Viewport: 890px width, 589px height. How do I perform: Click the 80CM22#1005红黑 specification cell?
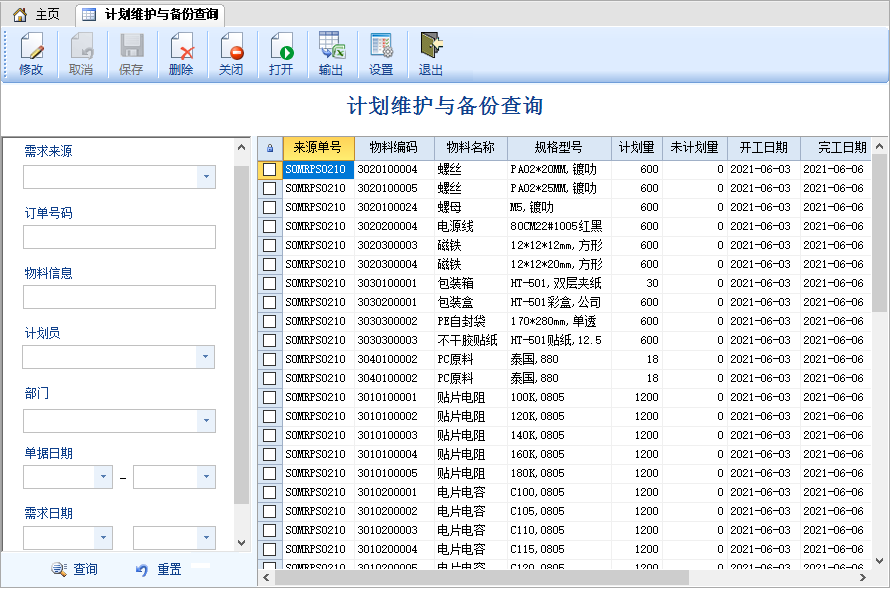559,226
